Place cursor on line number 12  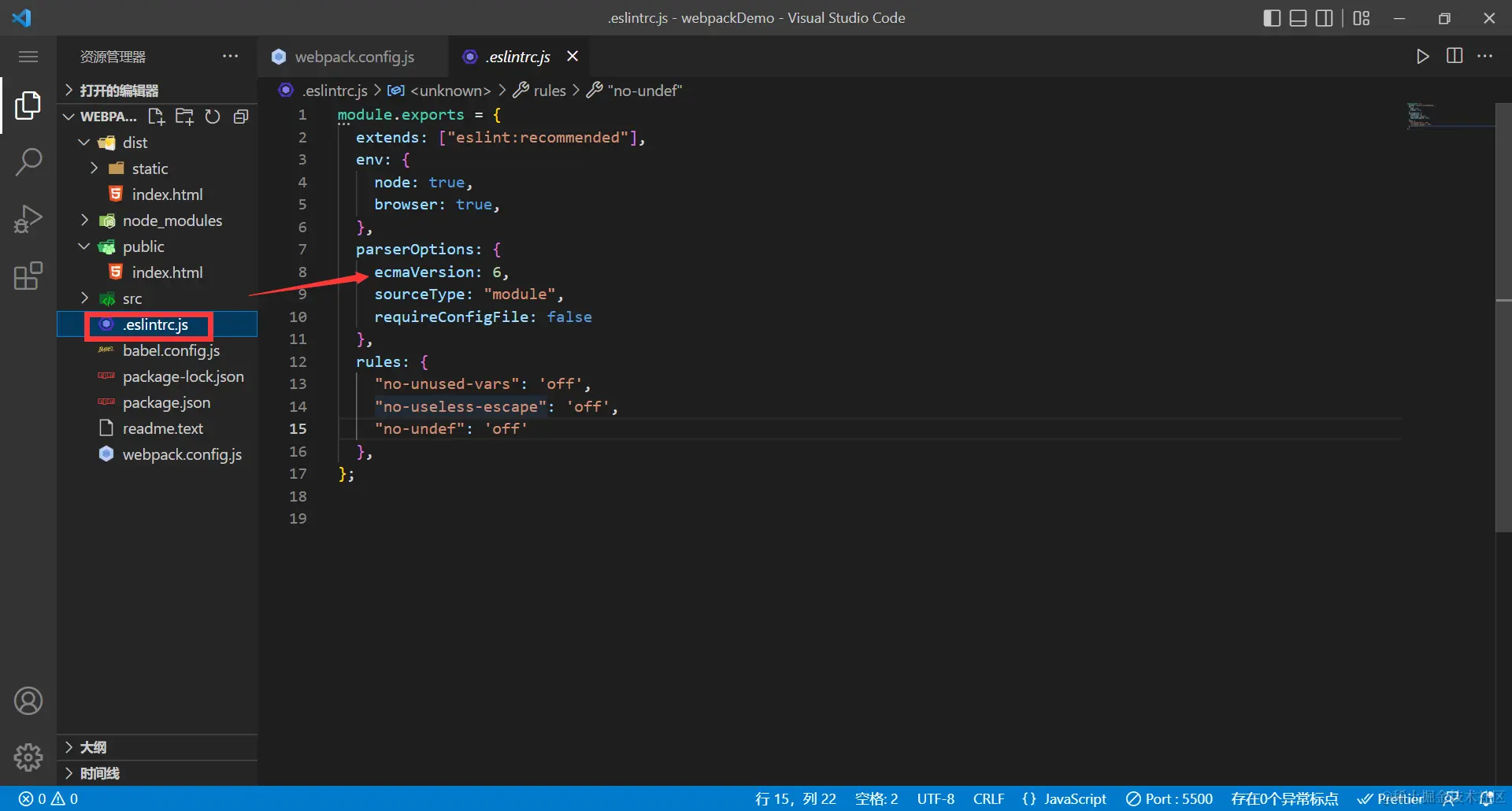pyautogui.click(x=298, y=361)
